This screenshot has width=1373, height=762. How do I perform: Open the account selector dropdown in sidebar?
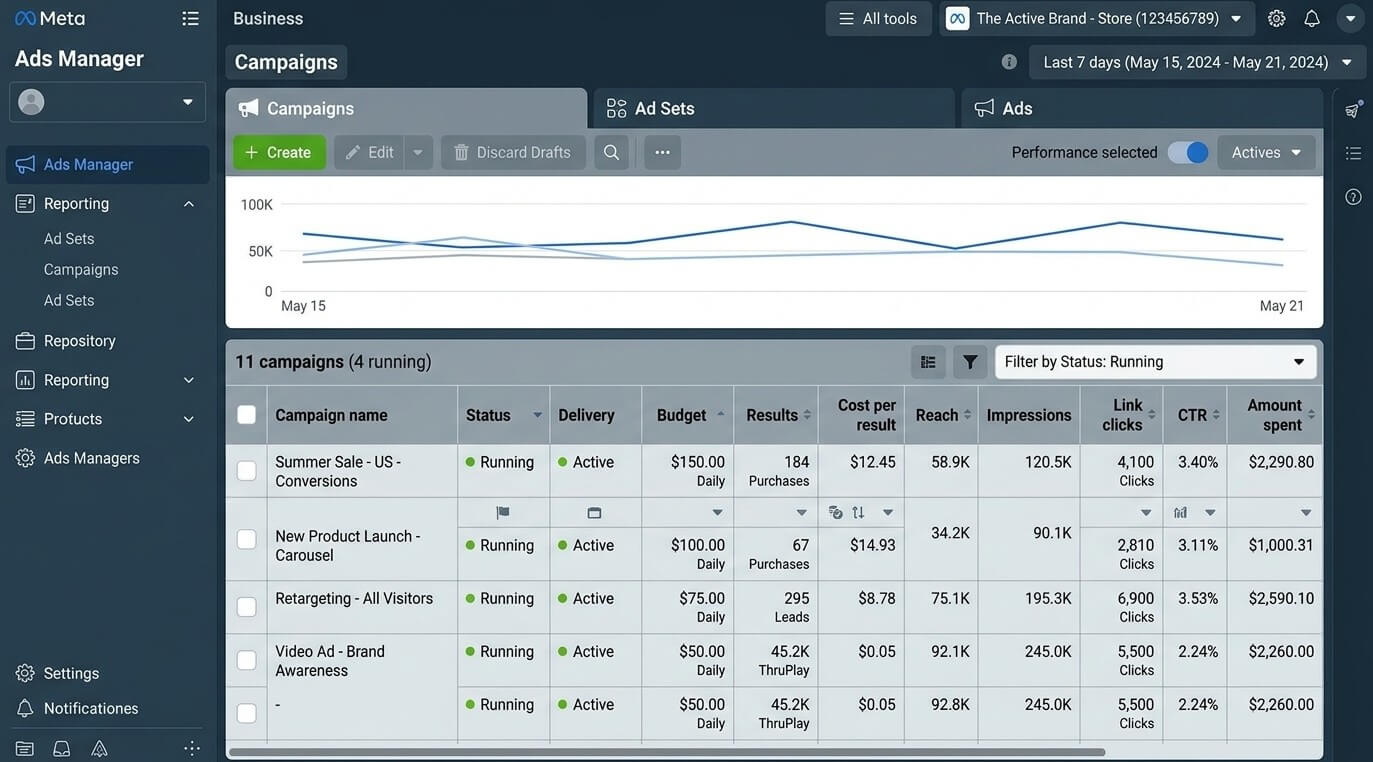click(x=107, y=102)
